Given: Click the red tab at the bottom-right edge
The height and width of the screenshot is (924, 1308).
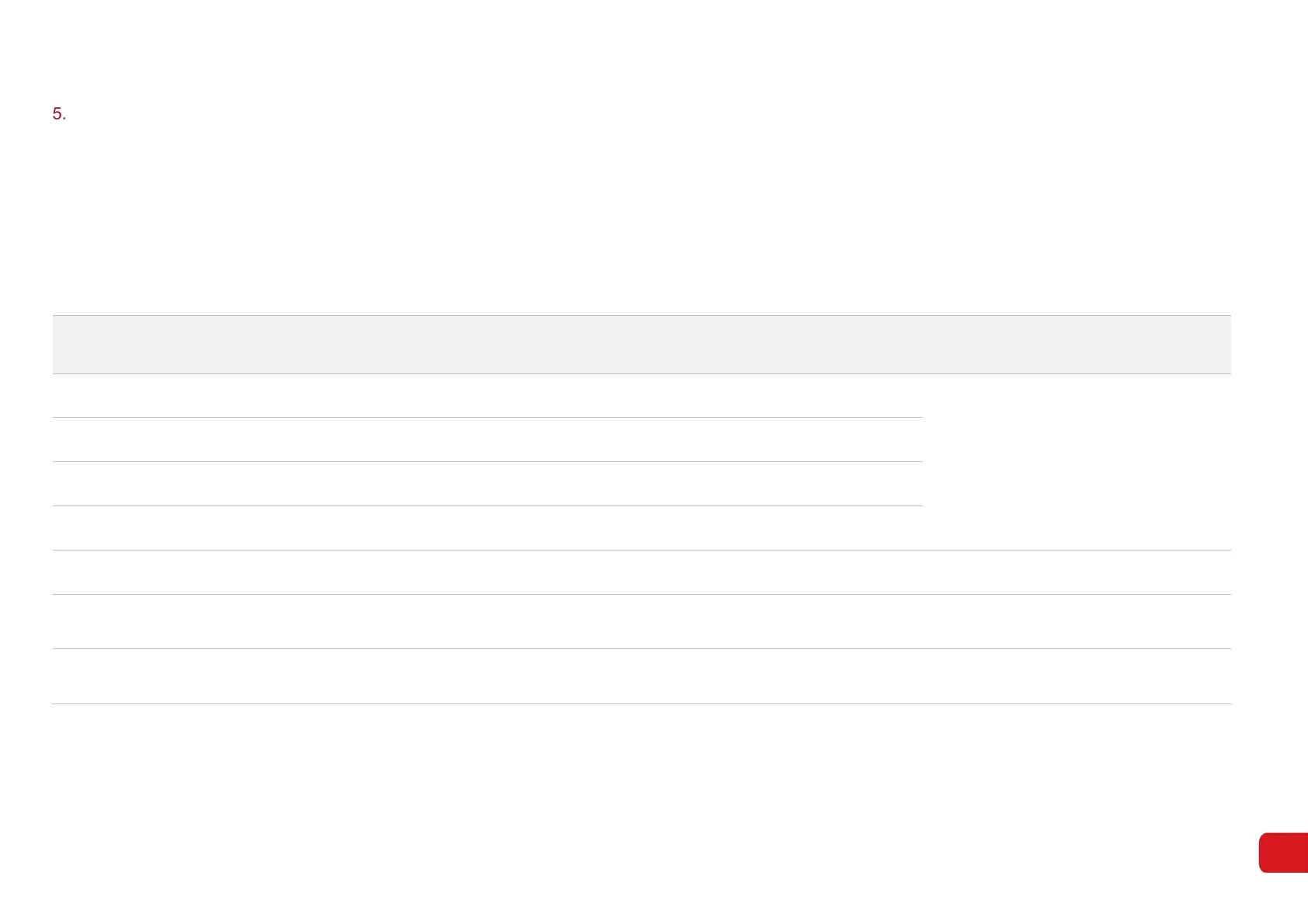Looking at the screenshot, I should point(1282,853).
